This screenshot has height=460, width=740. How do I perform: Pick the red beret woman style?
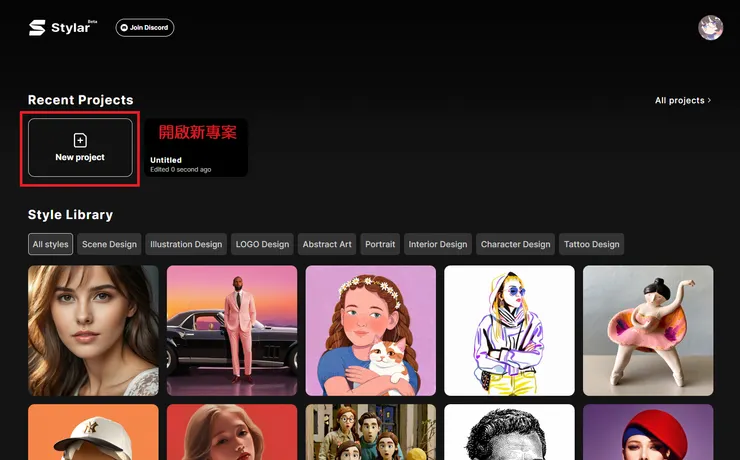point(648,432)
